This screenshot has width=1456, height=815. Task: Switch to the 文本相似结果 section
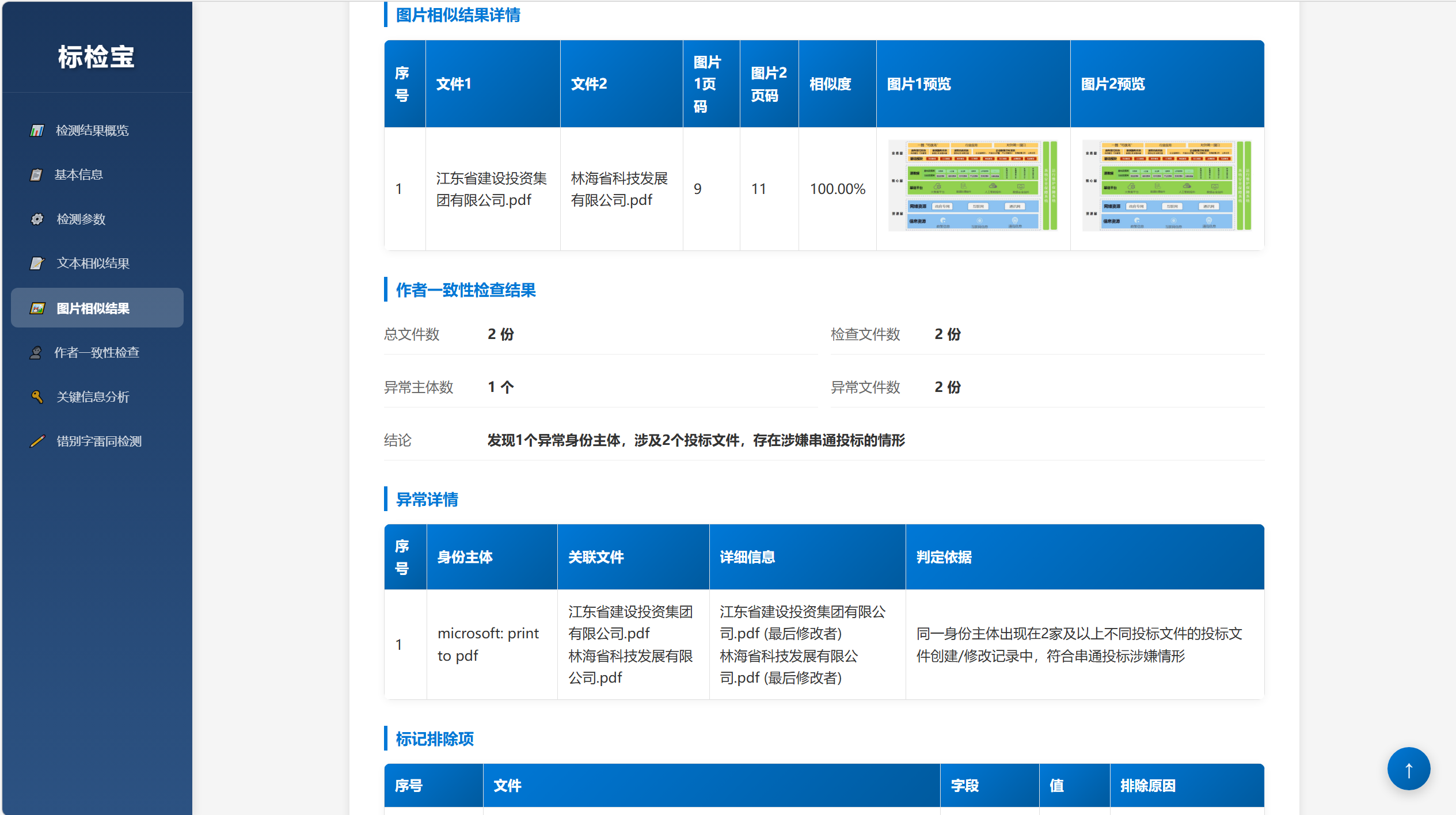93,263
